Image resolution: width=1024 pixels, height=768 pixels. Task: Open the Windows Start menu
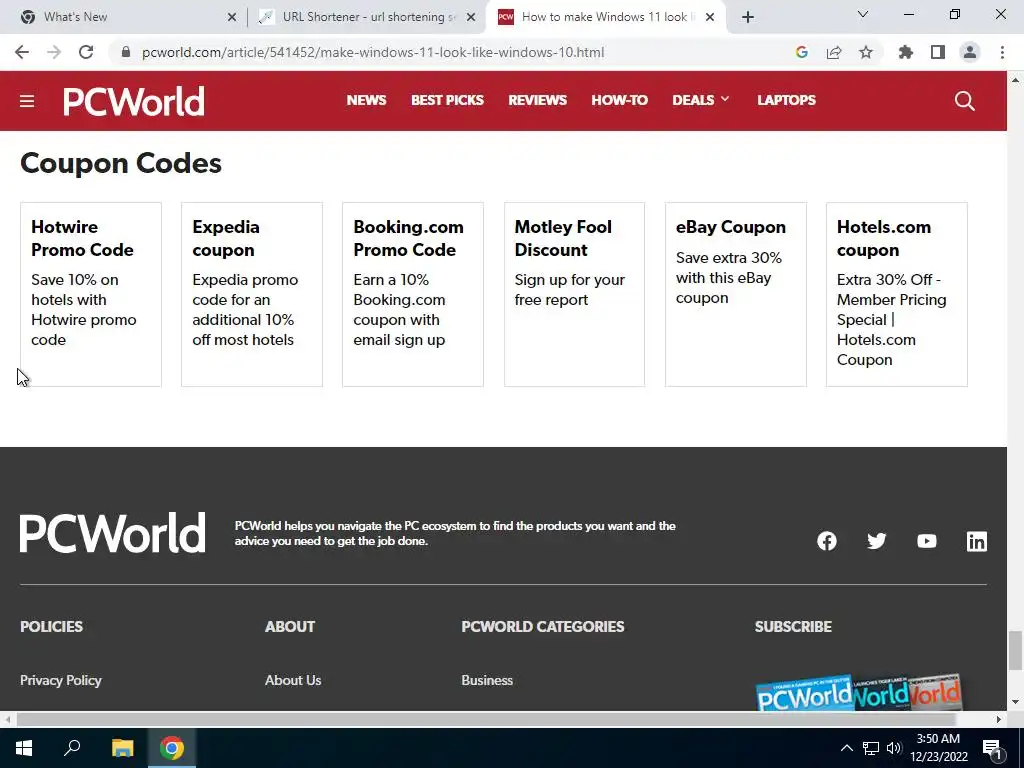[24, 748]
